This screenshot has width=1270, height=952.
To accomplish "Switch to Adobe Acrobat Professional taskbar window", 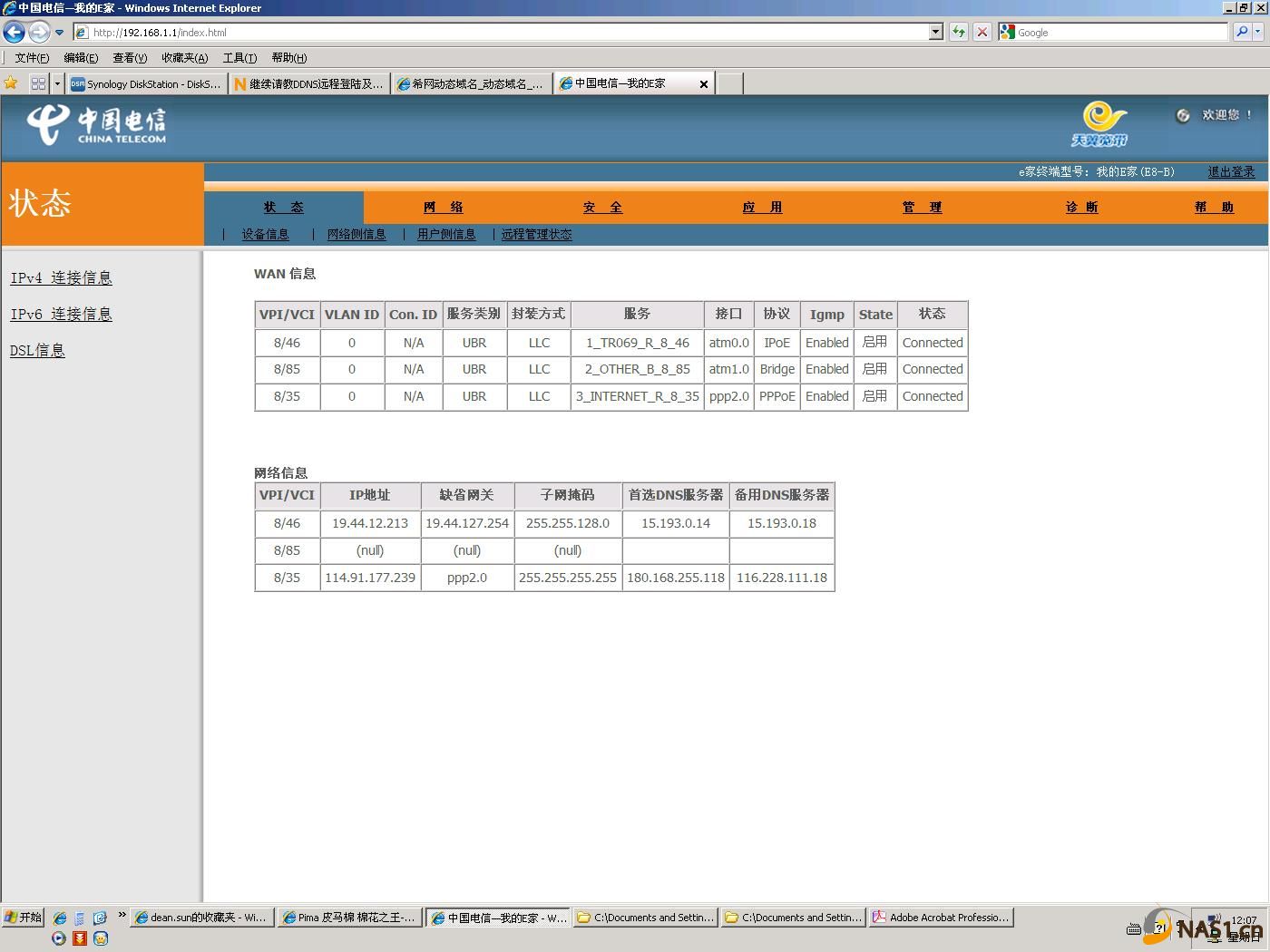I will point(941,918).
